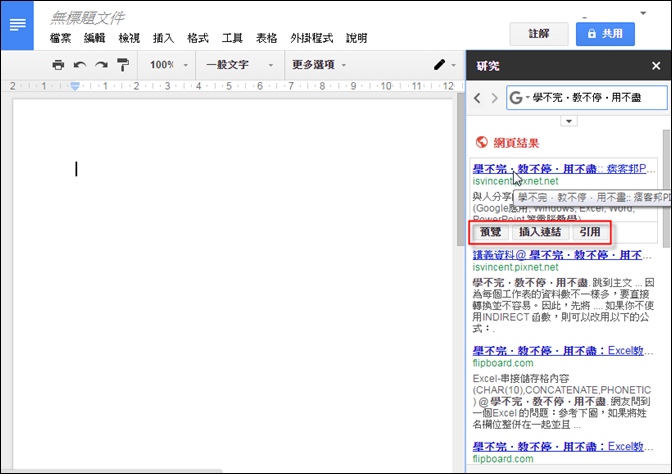
Task: Open first flipboard.com Excel result link
Action: click(x=562, y=351)
